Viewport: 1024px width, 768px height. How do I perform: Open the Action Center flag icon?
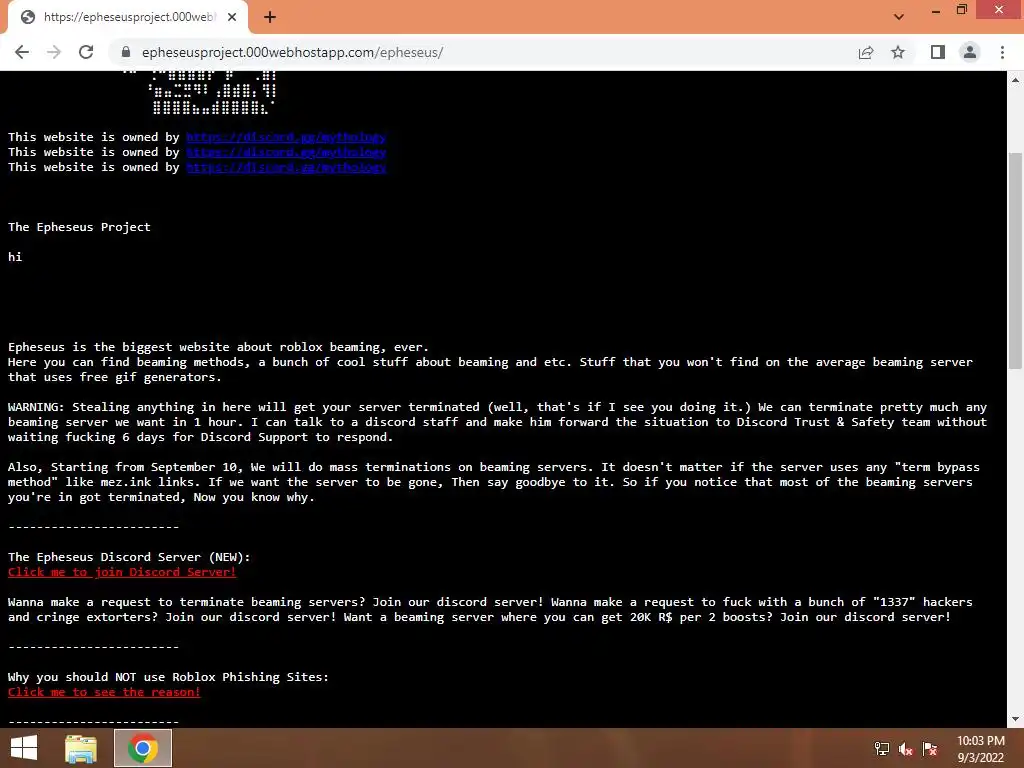[930, 748]
